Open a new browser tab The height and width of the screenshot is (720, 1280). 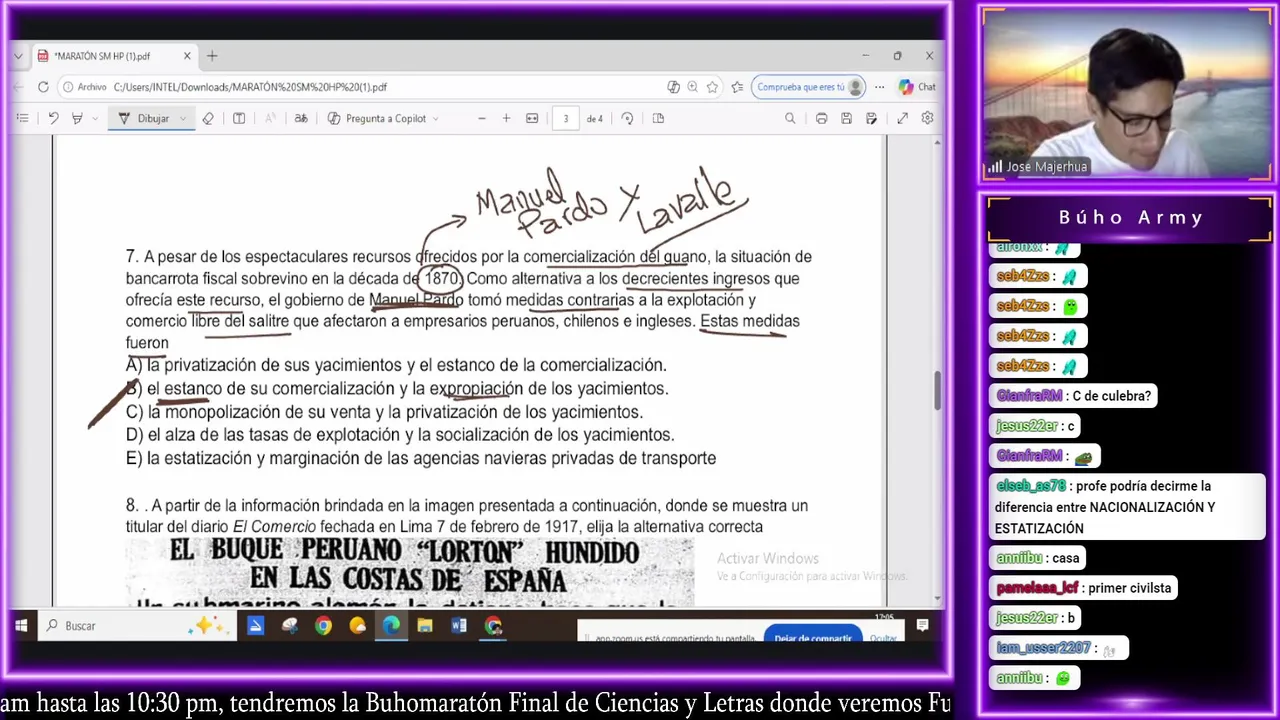pos(212,56)
